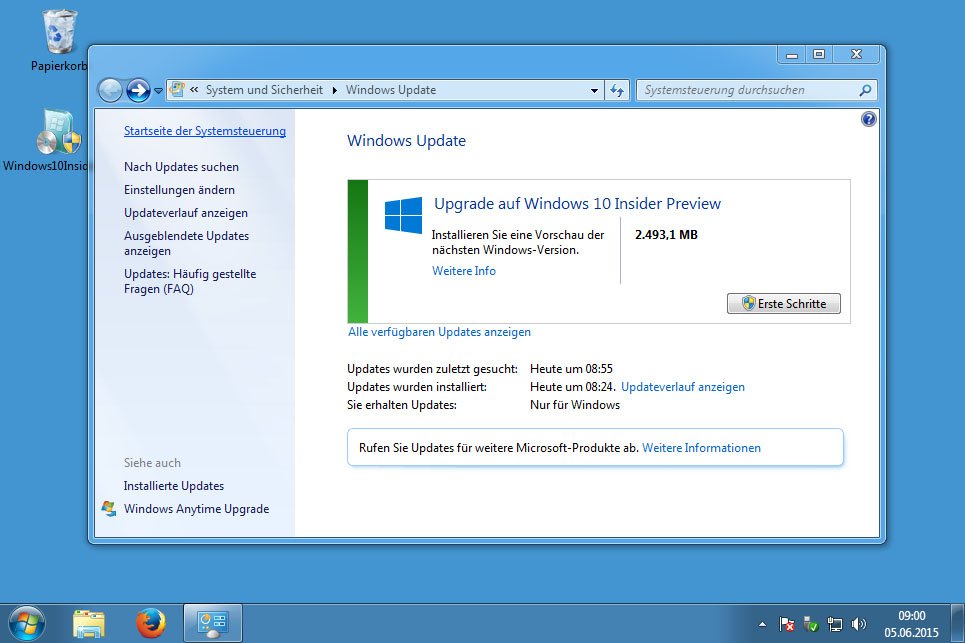Viewport: 965px width, 643px height.
Task: Open Startseite der Systemsteuerung link
Action: [x=205, y=131]
